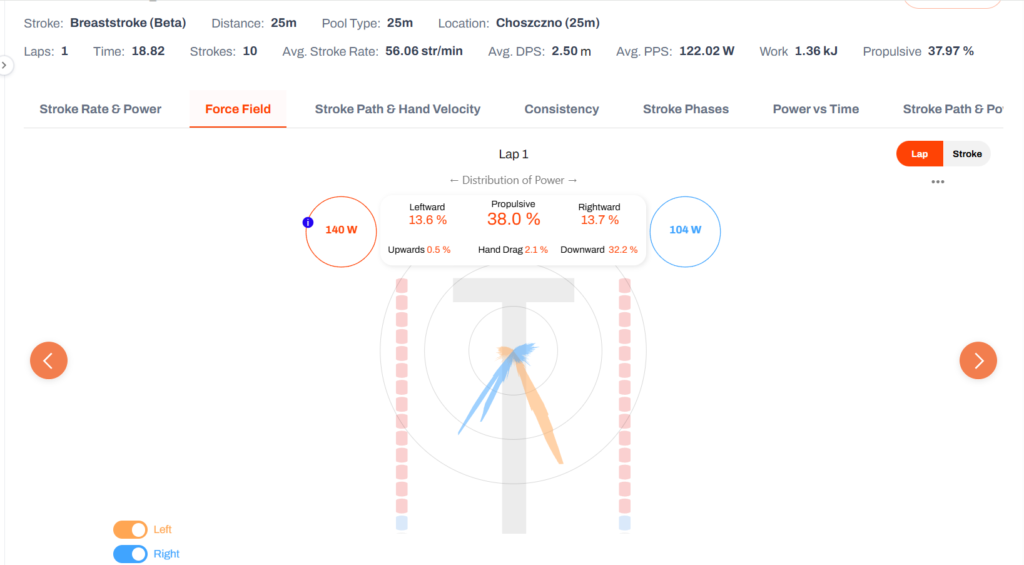Toggle the Left hand display switch
Screen dimensions: 1024x565
click(x=130, y=530)
